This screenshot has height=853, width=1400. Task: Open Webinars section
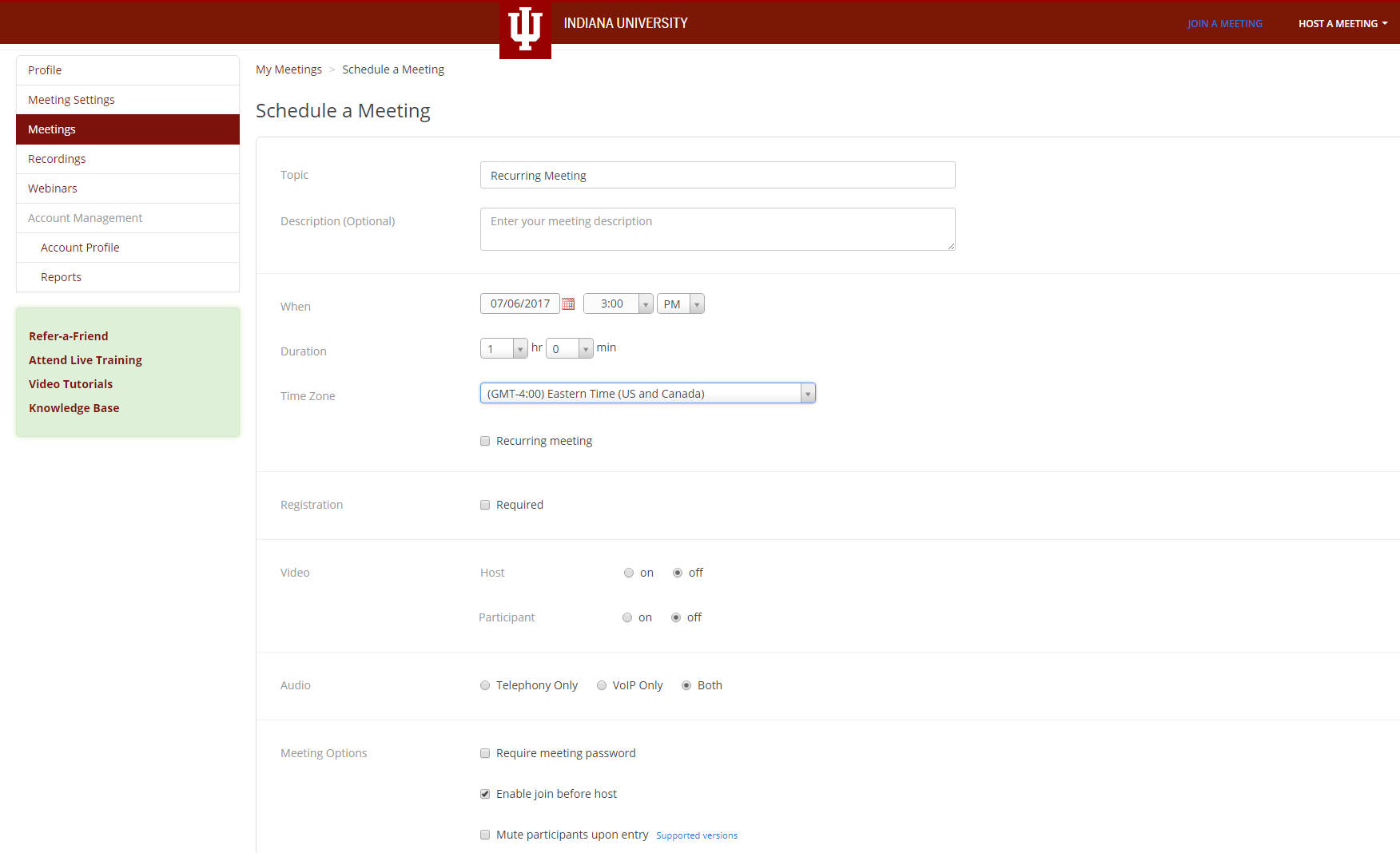(x=128, y=188)
